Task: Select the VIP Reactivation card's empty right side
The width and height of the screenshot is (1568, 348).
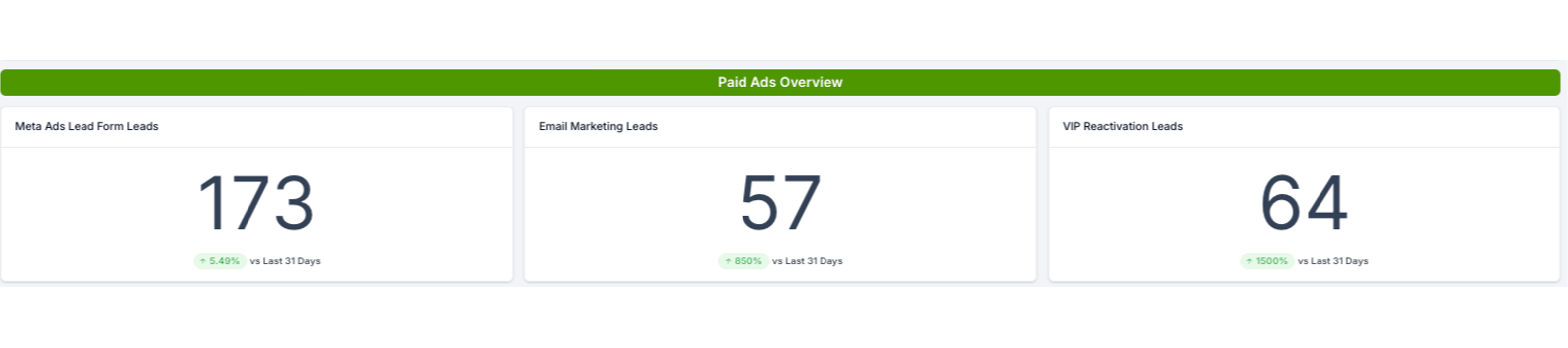Action: (x=1473, y=207)
